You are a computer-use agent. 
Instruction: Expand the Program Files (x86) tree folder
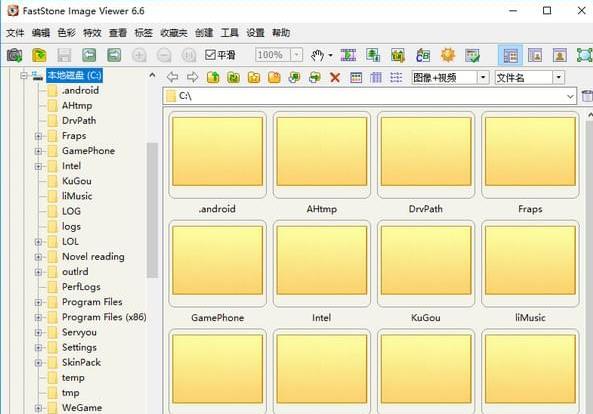point(38,318)
